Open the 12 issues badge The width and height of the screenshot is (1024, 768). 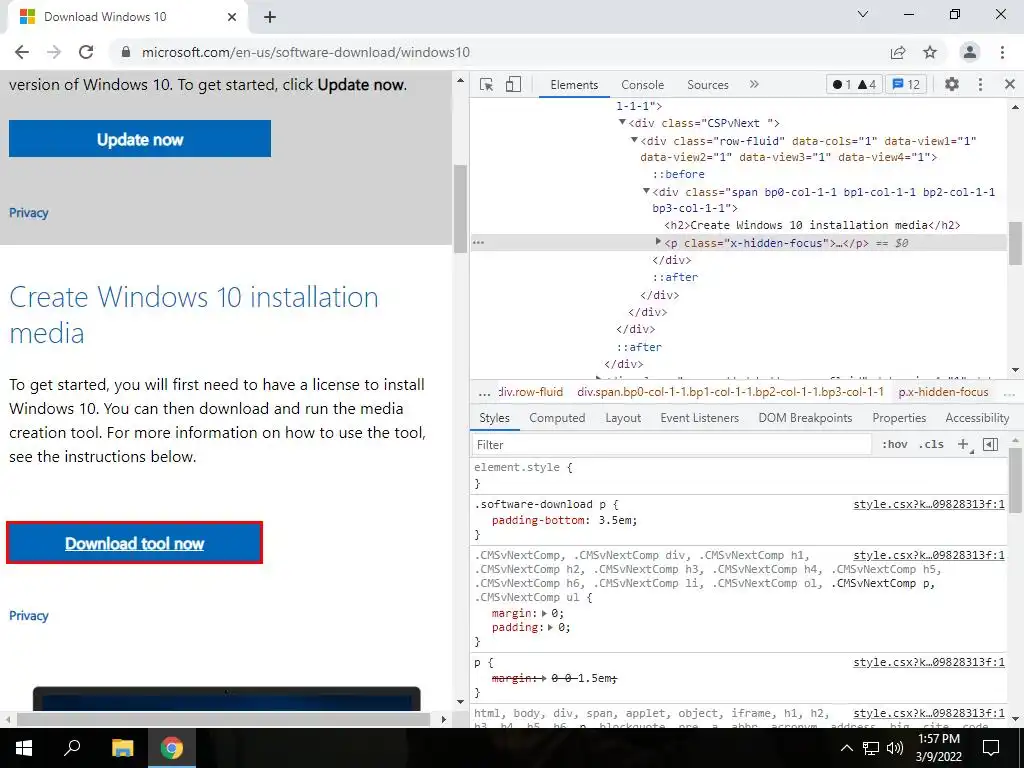coord(906,84)
